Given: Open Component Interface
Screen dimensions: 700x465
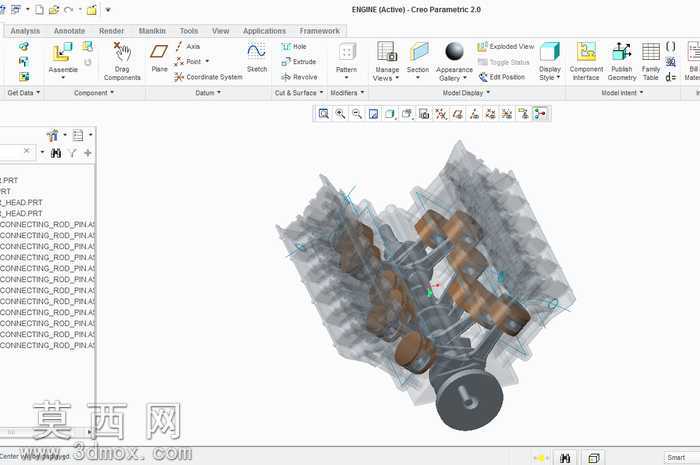Looking at the screenshot, I should (586, 61).
